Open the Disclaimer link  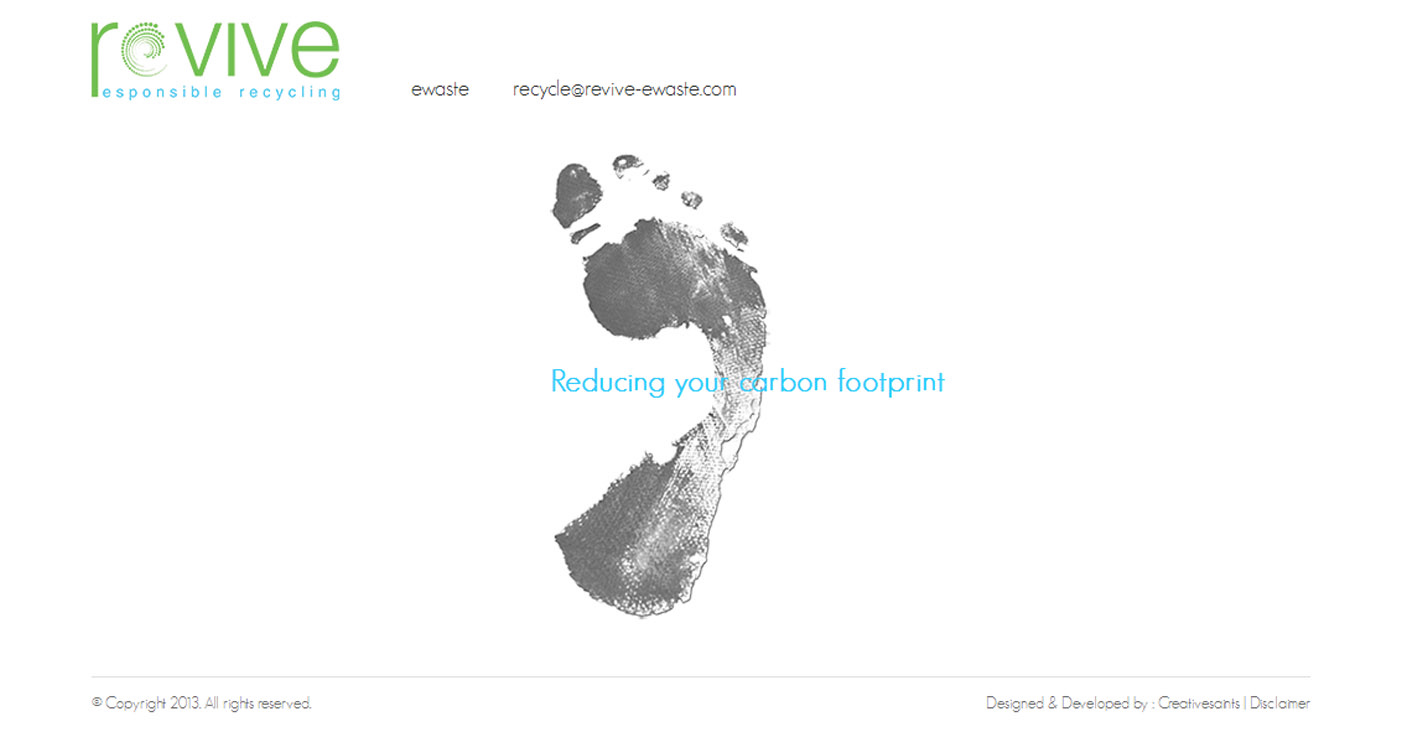point(1280,703)
